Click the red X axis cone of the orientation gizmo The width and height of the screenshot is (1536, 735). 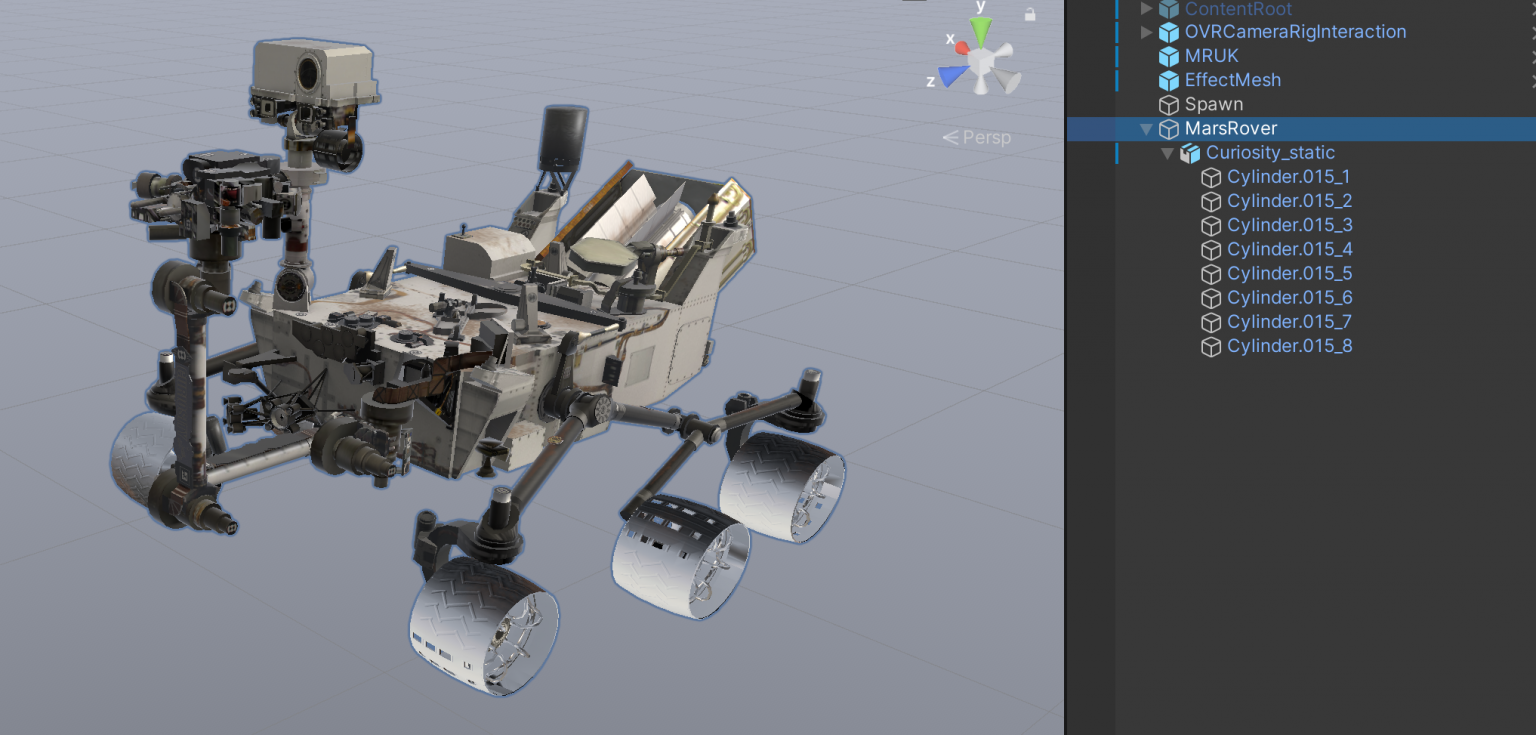coord(961,45)
